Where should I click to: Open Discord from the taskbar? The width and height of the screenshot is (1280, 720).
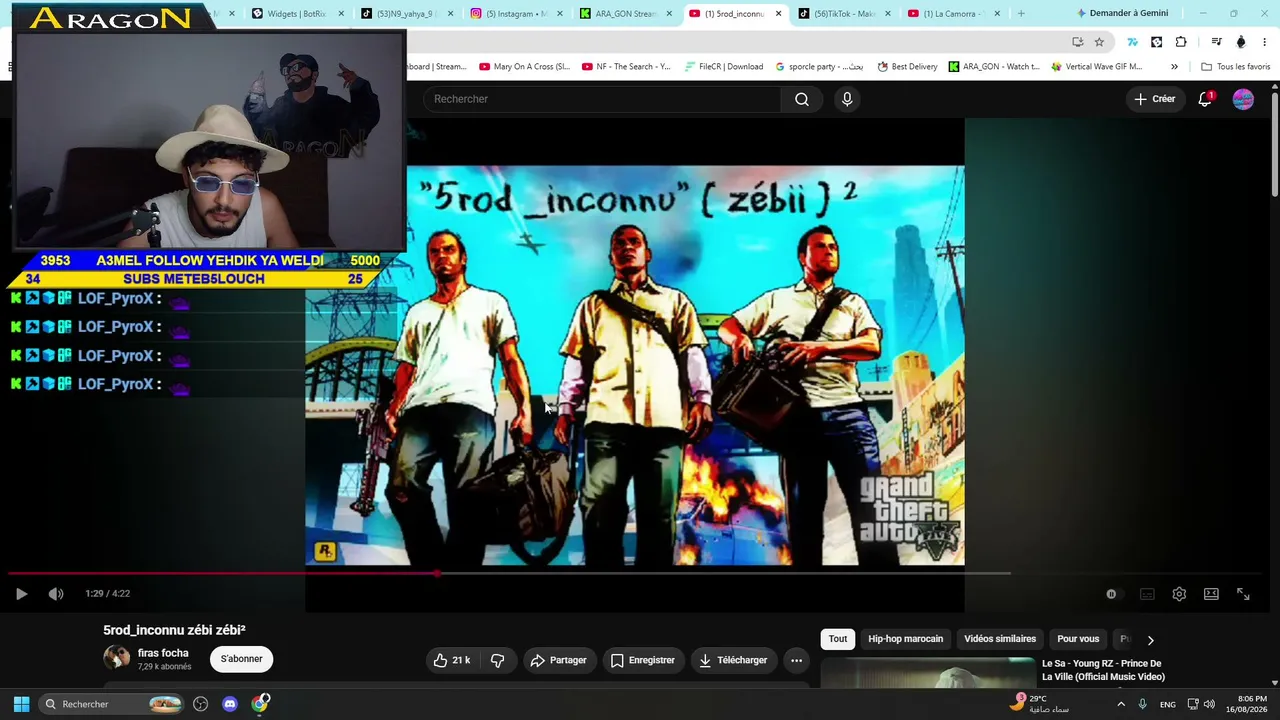click(230, 704)
